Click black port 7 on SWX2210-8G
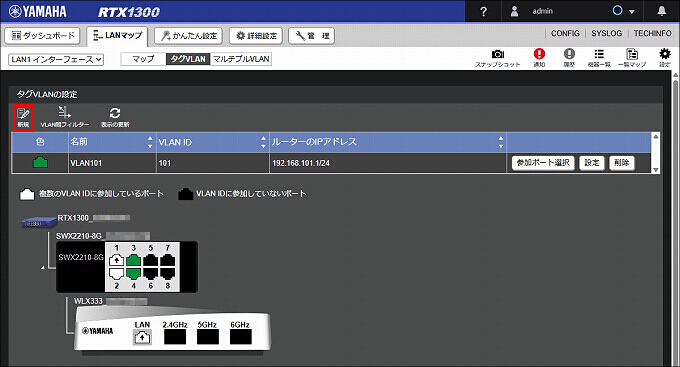680x367 pixels. click(167, 260)
